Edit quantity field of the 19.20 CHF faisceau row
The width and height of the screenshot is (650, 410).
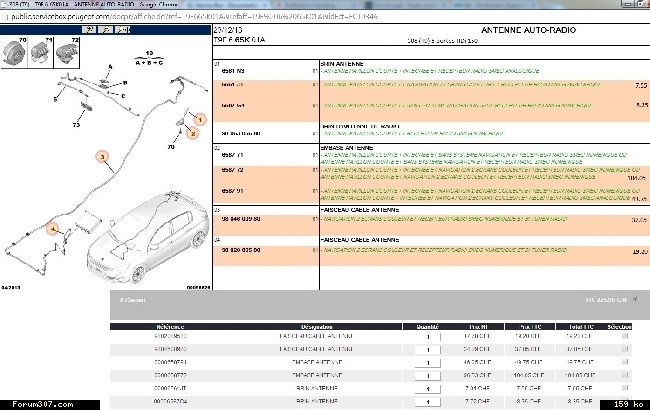pos(428,337)
